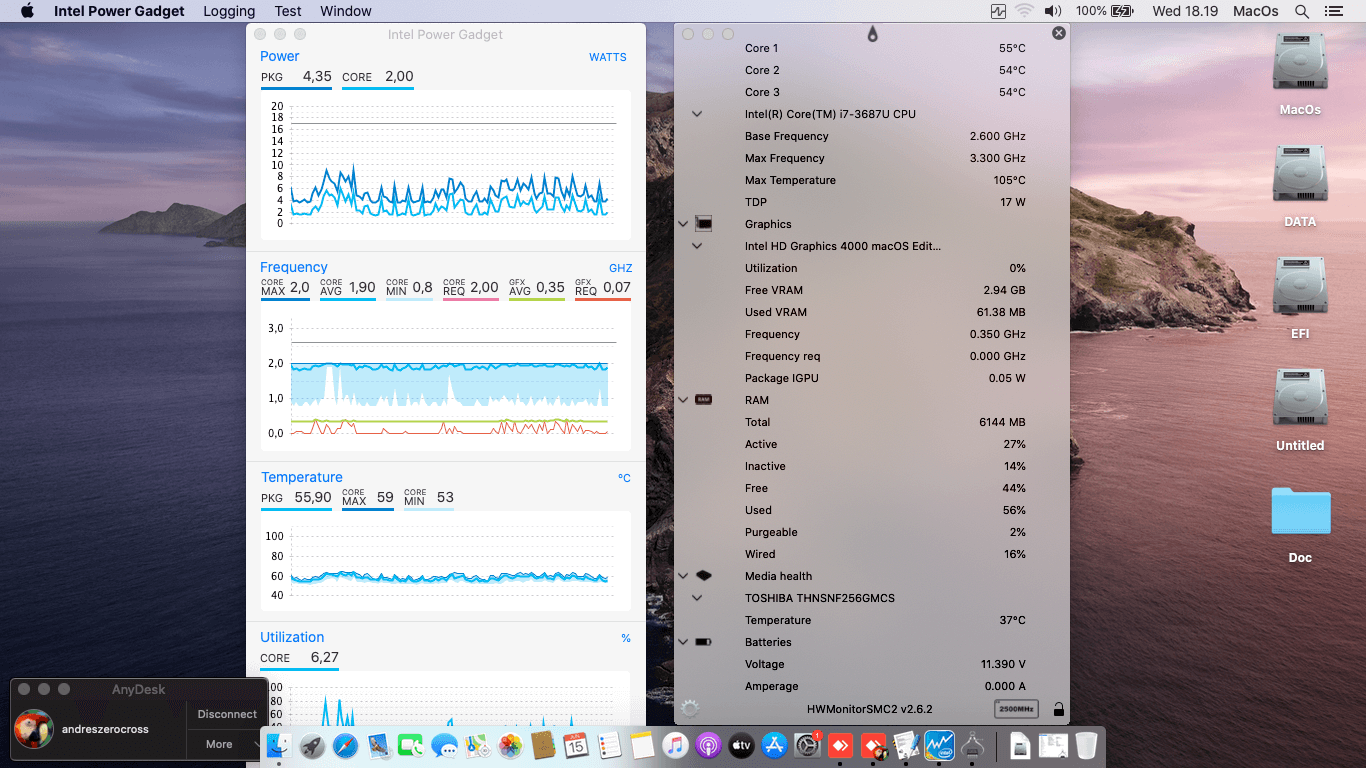Collapse the TOSHIBA THNSNF256GMCS drive group
1366x768 pixels.
pos(697,598)
